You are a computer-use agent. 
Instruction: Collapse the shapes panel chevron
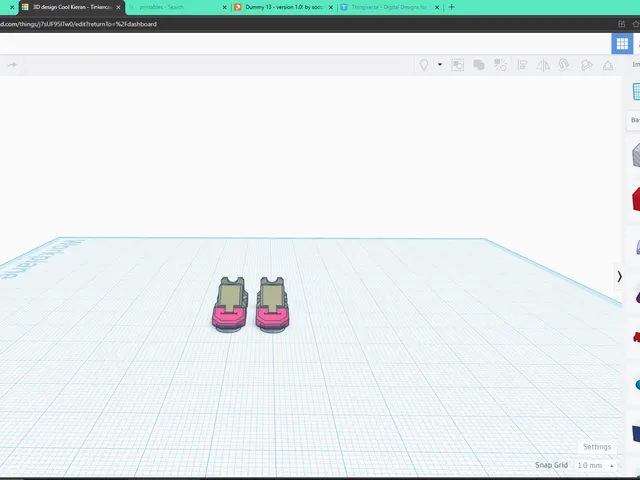tap(619, 276)
